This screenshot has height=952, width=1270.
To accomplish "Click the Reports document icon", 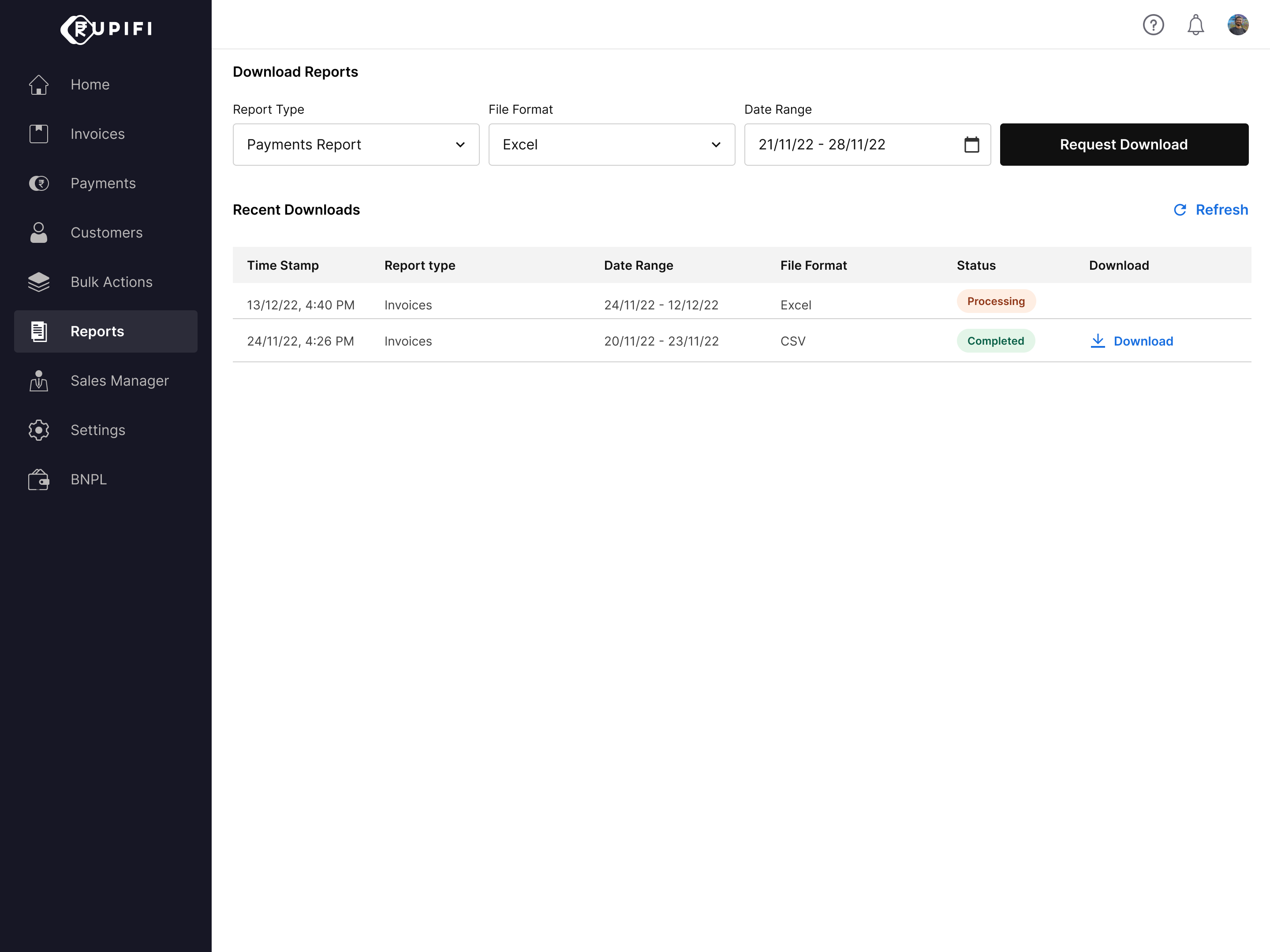I will coord(38,332).
